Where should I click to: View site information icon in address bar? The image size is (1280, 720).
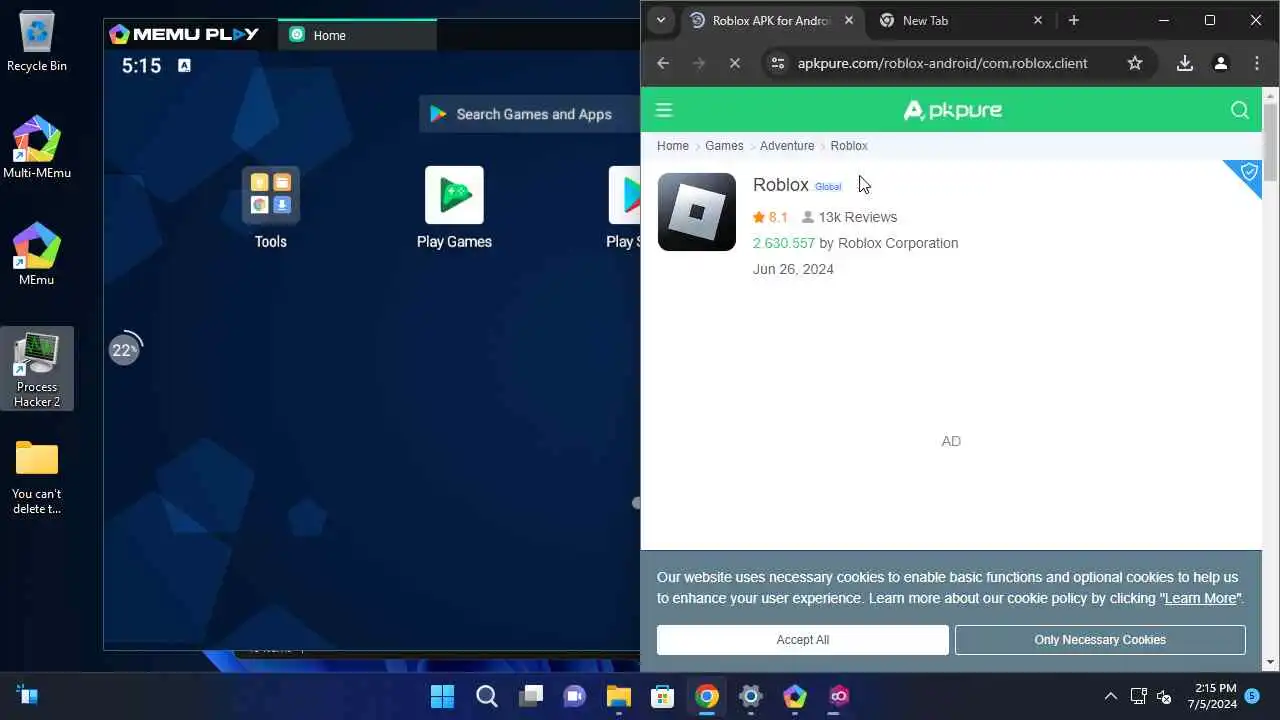tap(777, 63)
